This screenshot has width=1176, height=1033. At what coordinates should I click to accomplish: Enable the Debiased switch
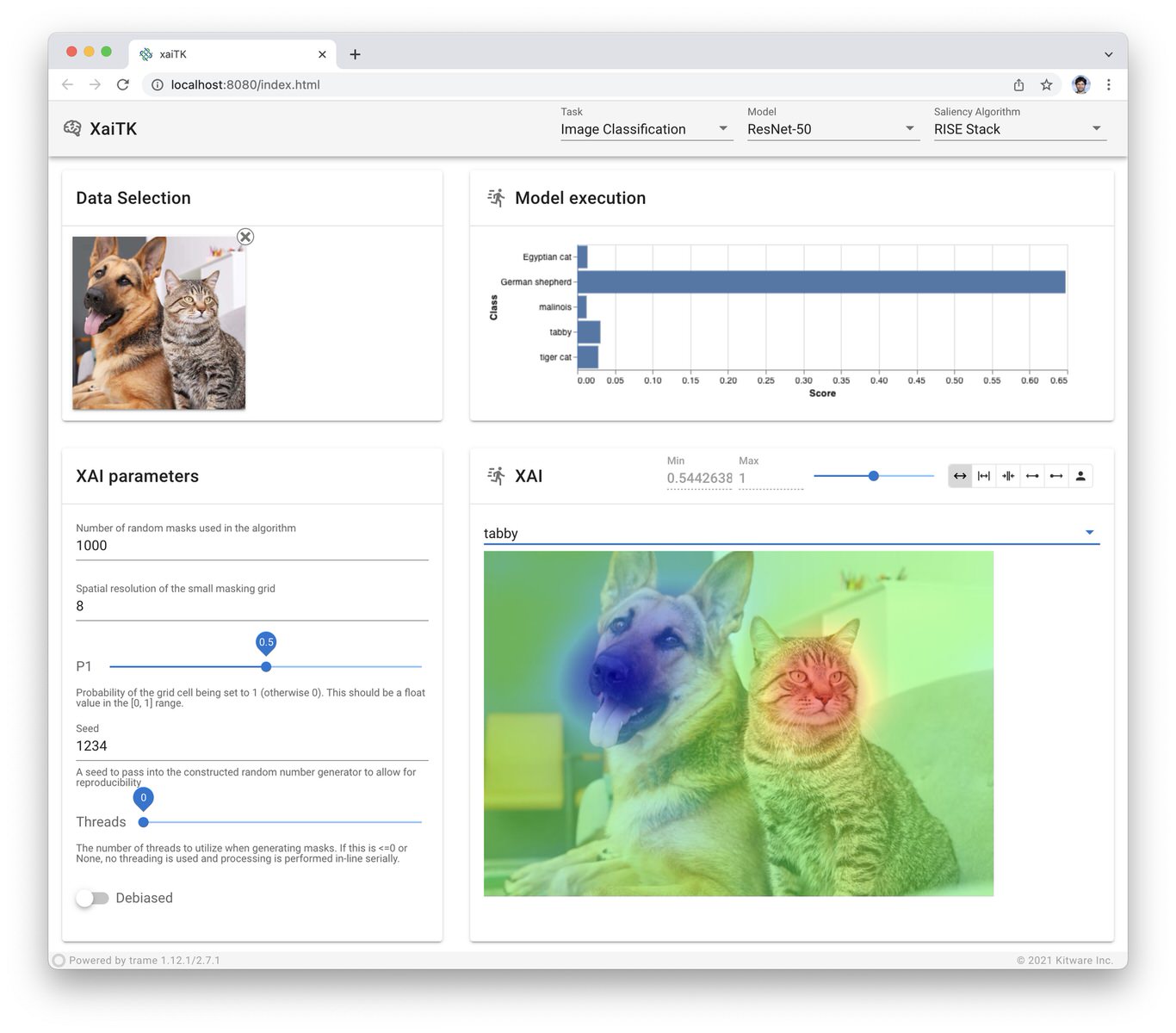[x=92, y=898]
